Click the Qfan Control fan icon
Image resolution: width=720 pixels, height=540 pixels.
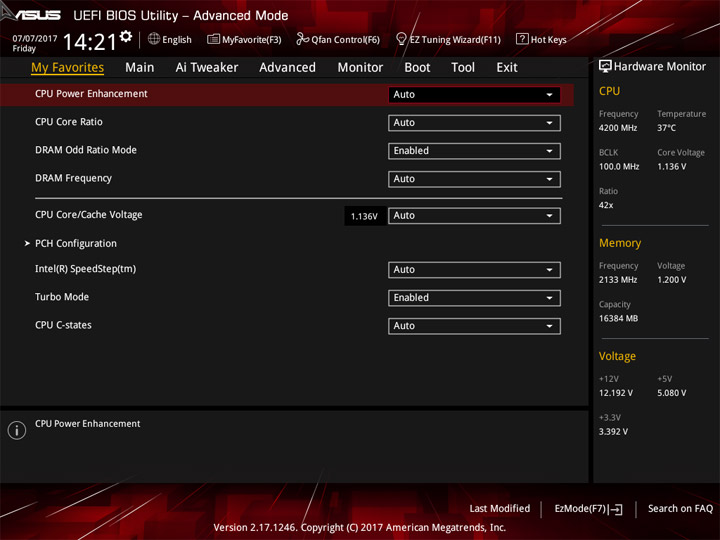[302, 39]
